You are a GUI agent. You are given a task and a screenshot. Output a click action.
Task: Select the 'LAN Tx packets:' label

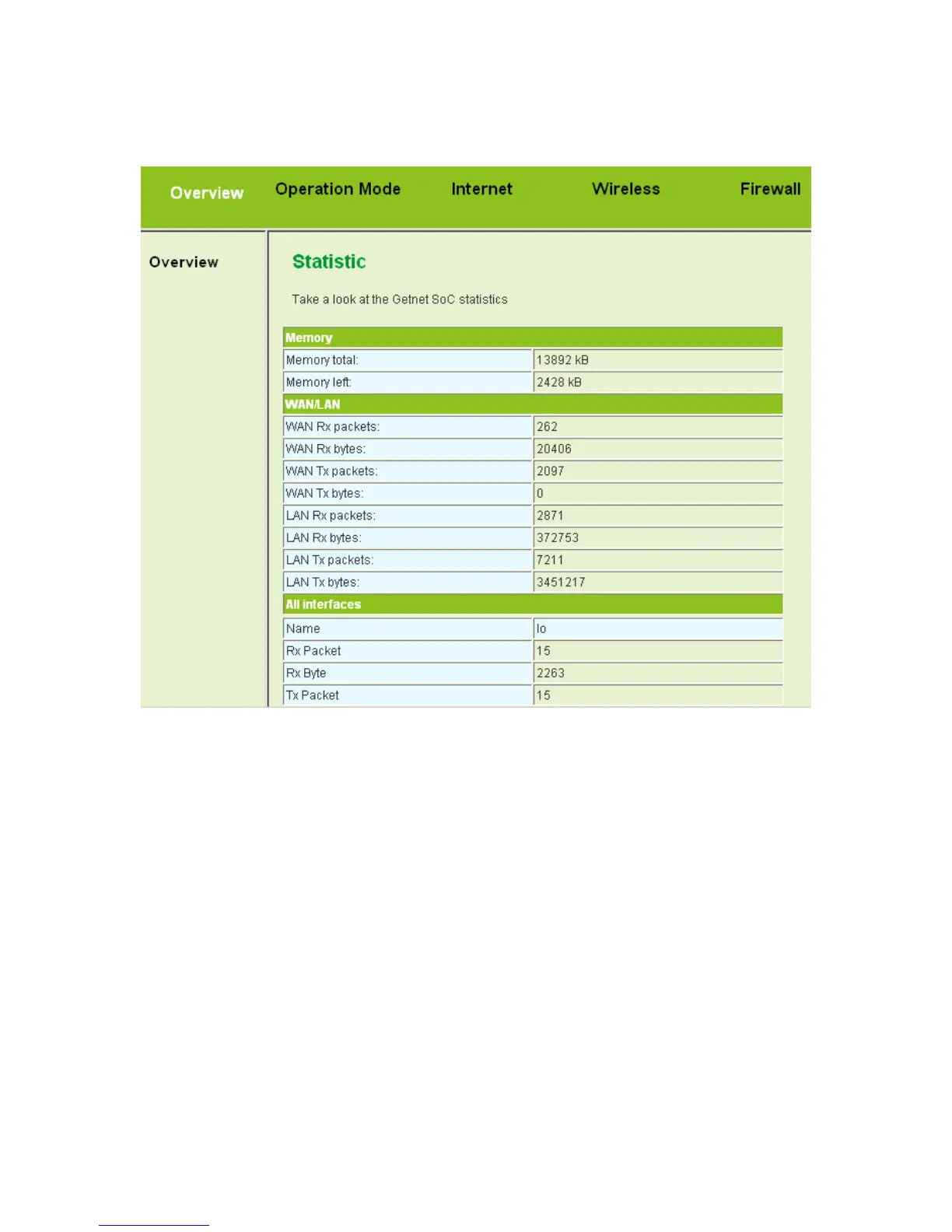330,560
